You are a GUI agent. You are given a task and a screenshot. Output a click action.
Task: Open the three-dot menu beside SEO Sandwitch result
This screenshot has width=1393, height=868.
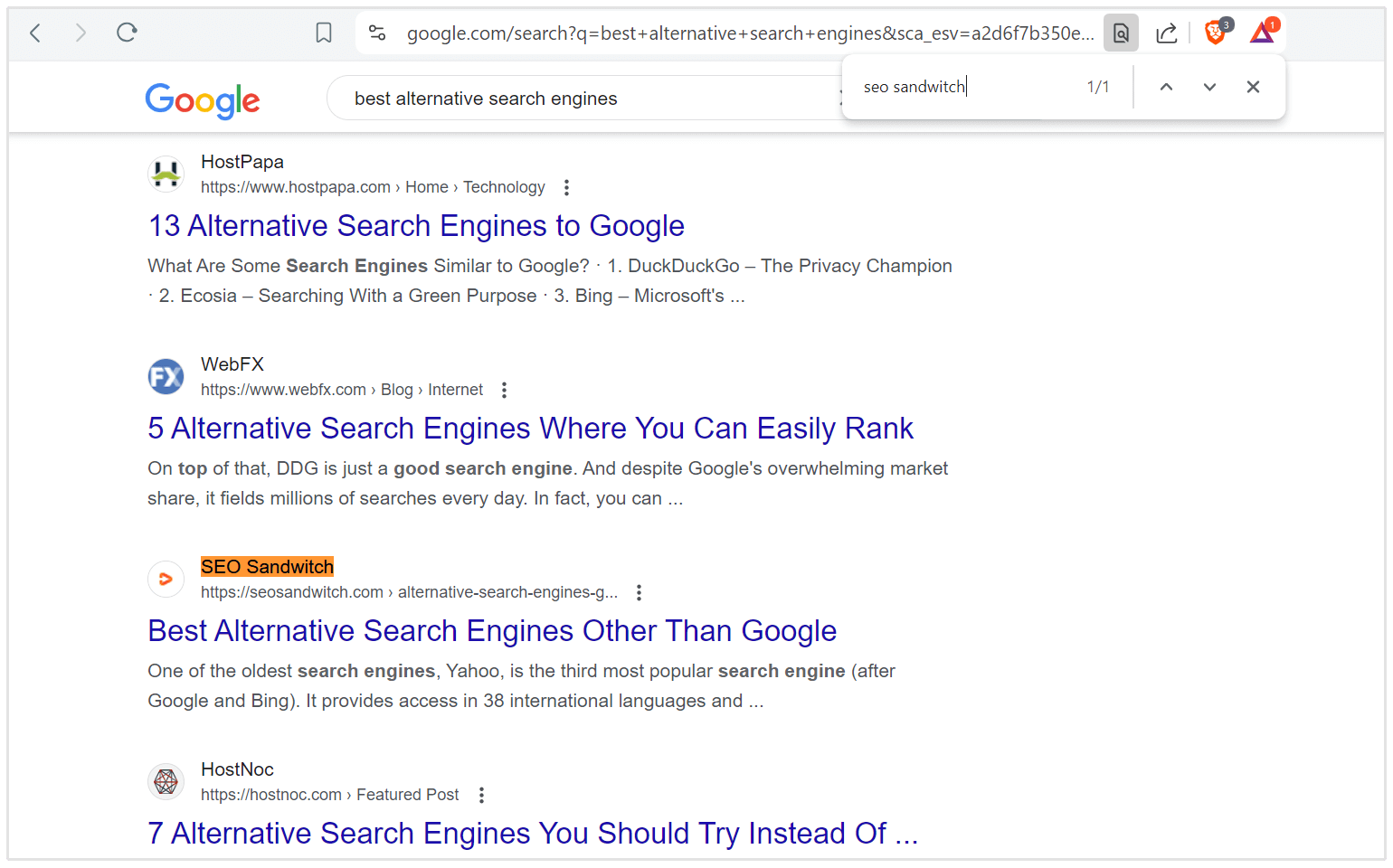tap(639, 592)
